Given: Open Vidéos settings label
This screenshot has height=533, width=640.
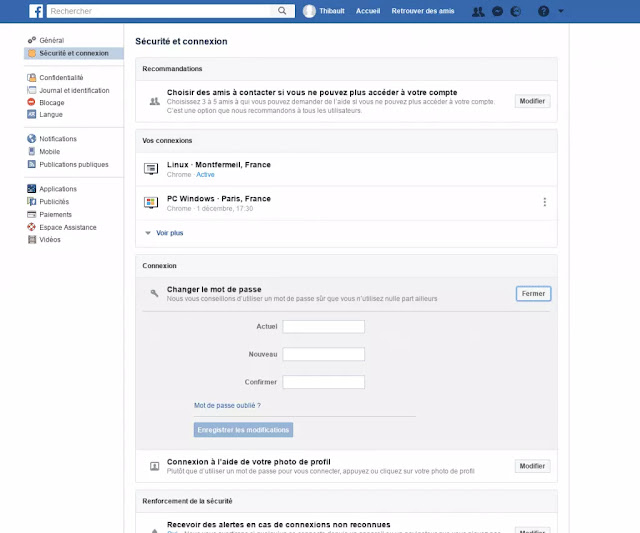Looking at the screenshot, I should point(50,240).
